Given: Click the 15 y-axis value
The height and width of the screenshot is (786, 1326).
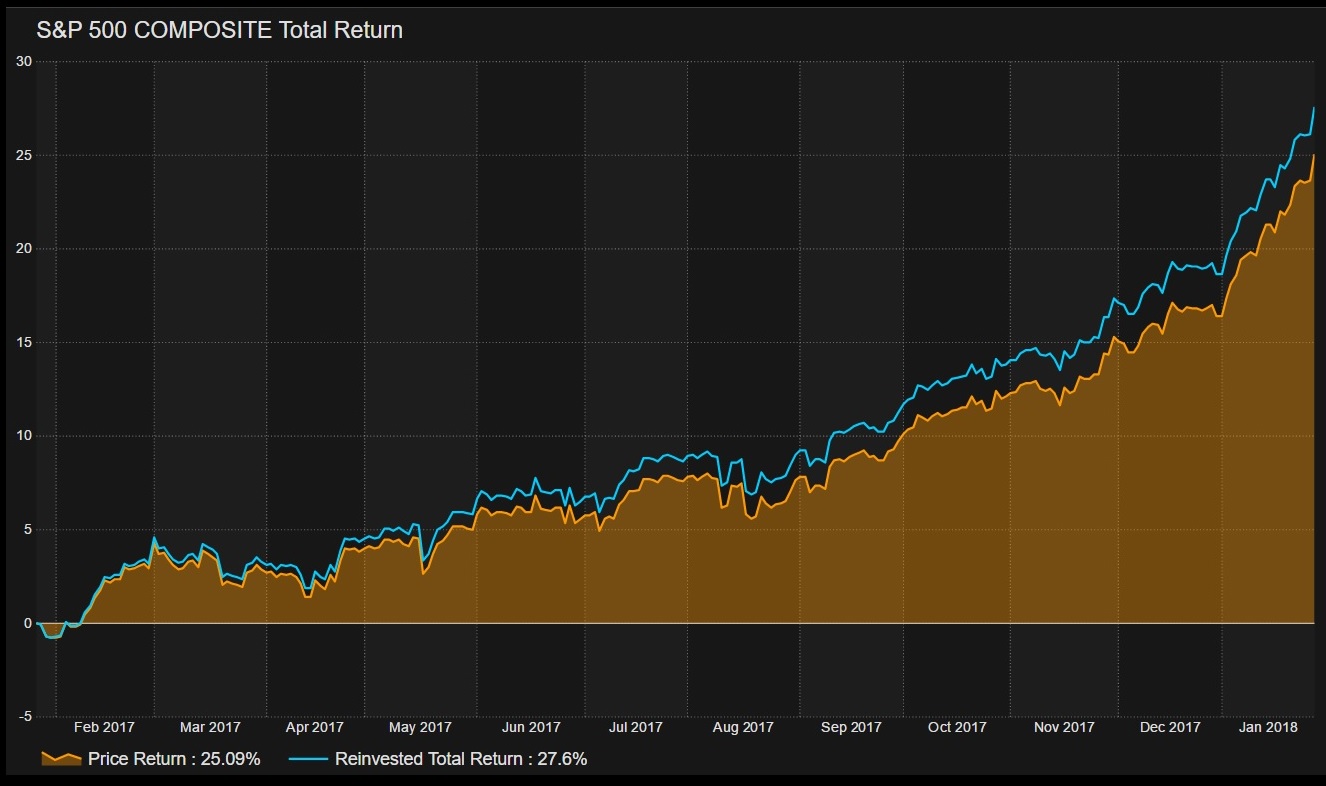Looking at the screenshot, I should point(24,342).
